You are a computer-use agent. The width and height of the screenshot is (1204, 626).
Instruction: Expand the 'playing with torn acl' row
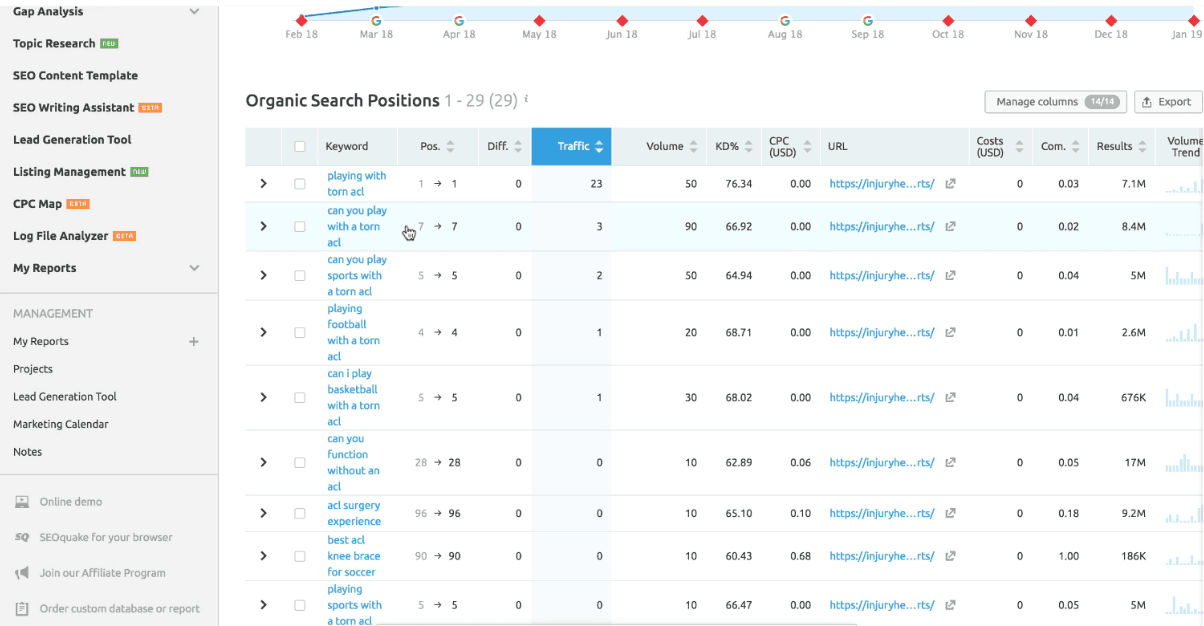click(264, 184)
